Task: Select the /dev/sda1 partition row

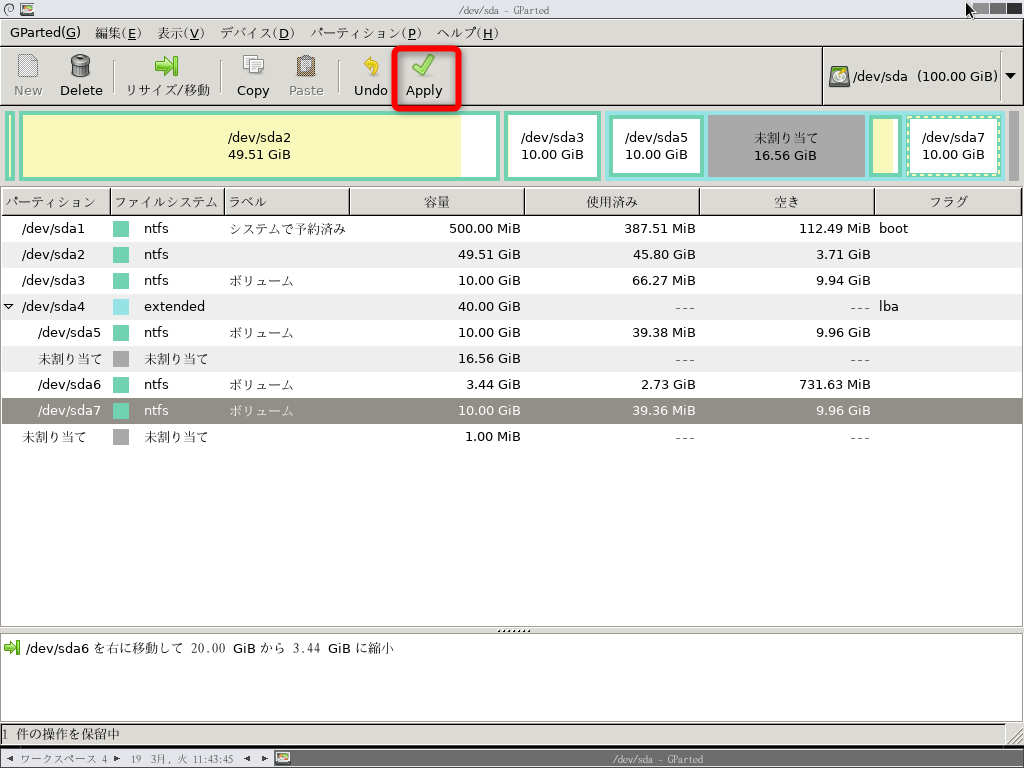Action: coord(511,229)
